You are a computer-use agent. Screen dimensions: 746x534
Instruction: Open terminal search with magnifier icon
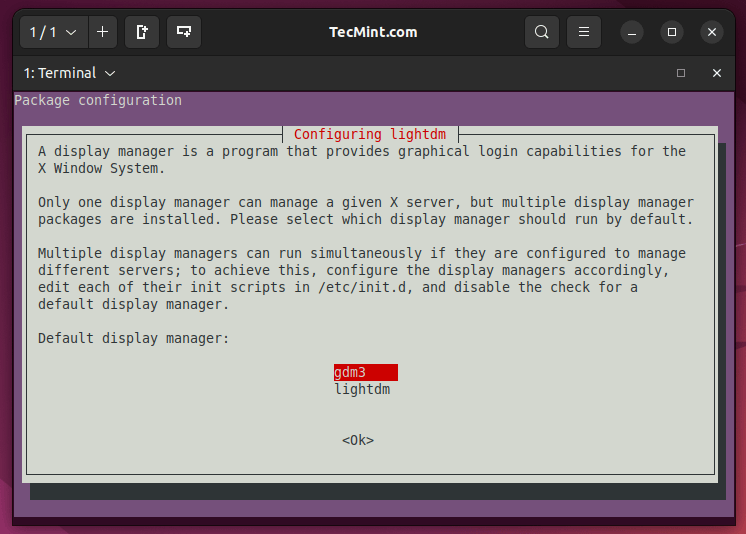(x=541, y=32)
